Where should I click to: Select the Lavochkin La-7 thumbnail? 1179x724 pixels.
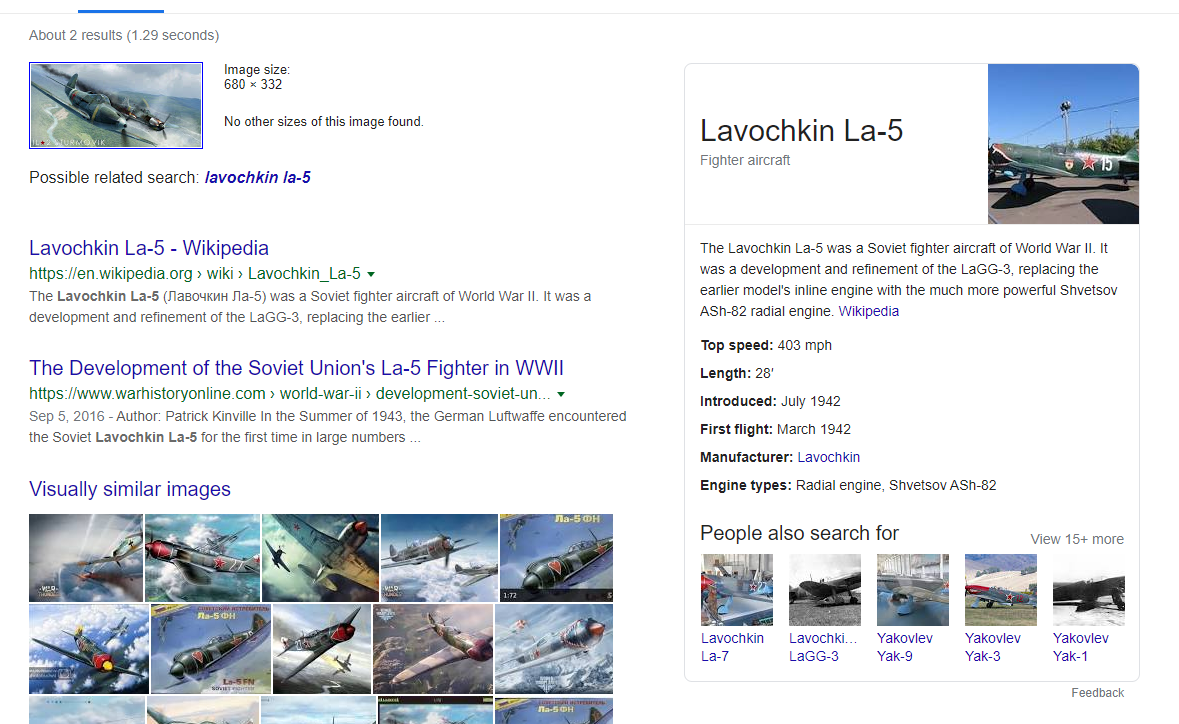click(x=737, y=590)
